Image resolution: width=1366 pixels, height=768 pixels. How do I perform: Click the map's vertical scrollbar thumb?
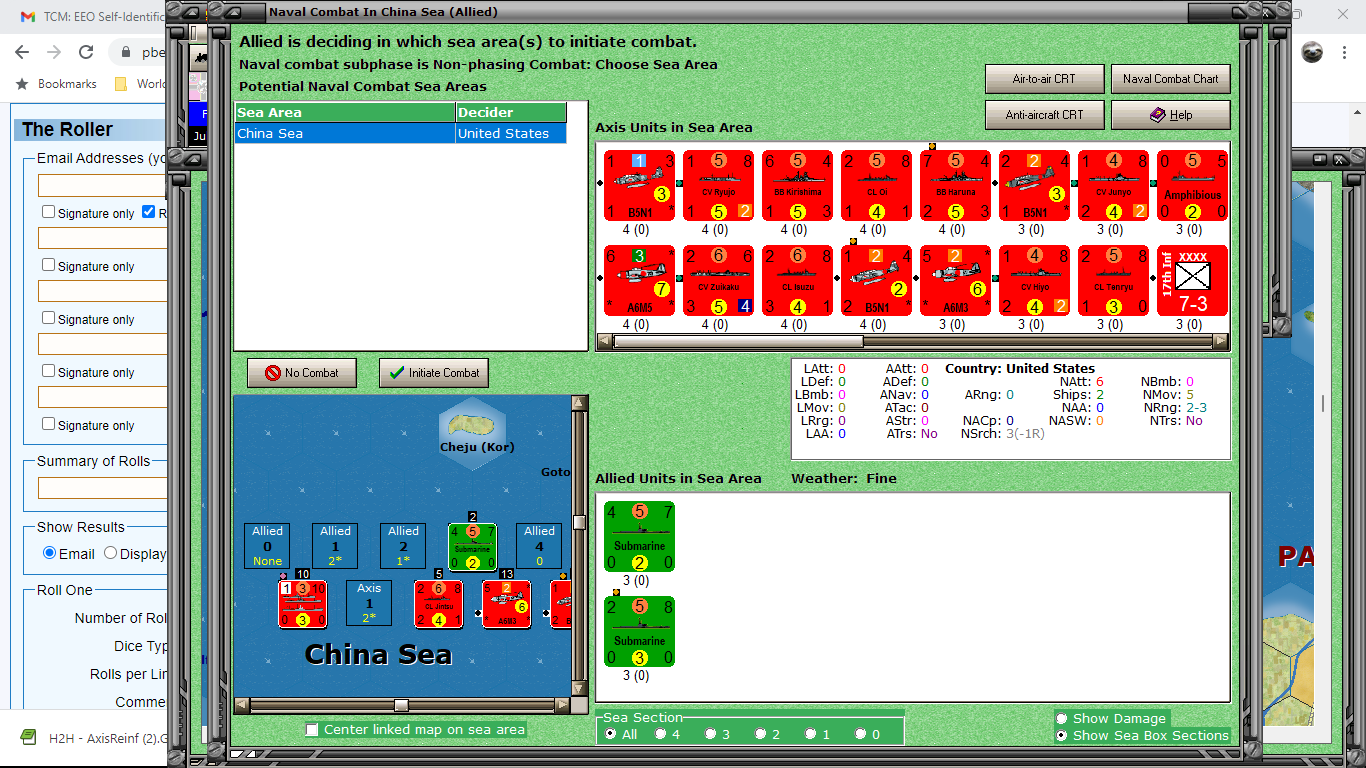[579, 522]
